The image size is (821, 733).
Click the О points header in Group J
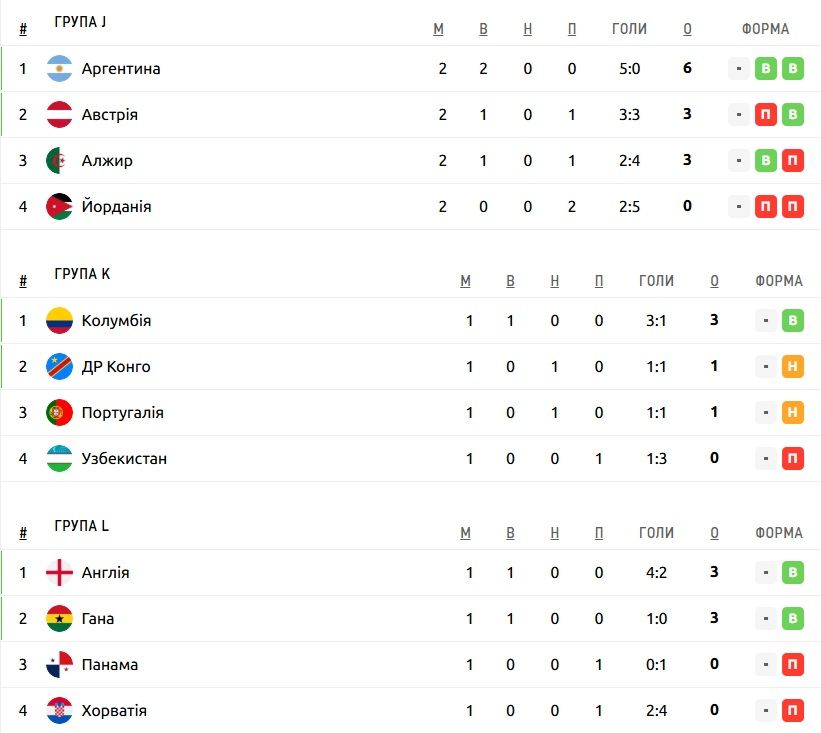687,29
